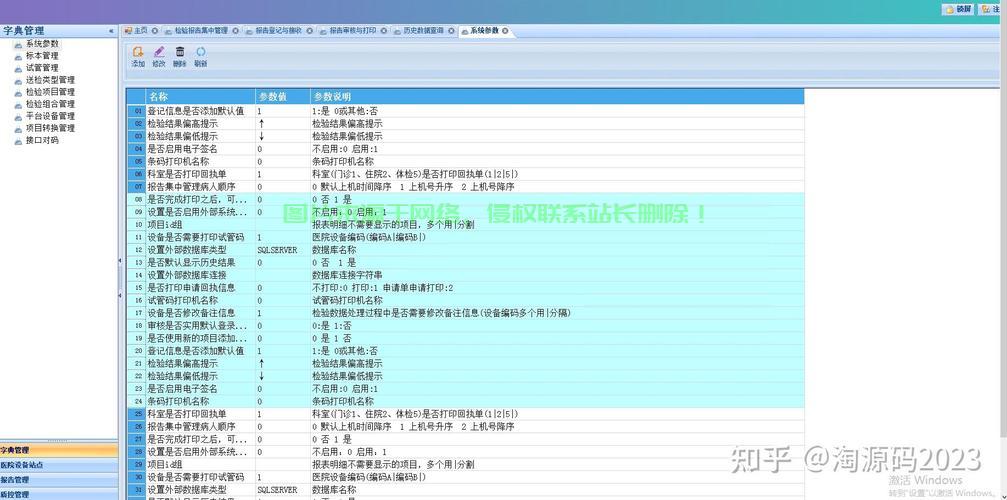Click the 删除 (delete) trash icon

[180, 52]
